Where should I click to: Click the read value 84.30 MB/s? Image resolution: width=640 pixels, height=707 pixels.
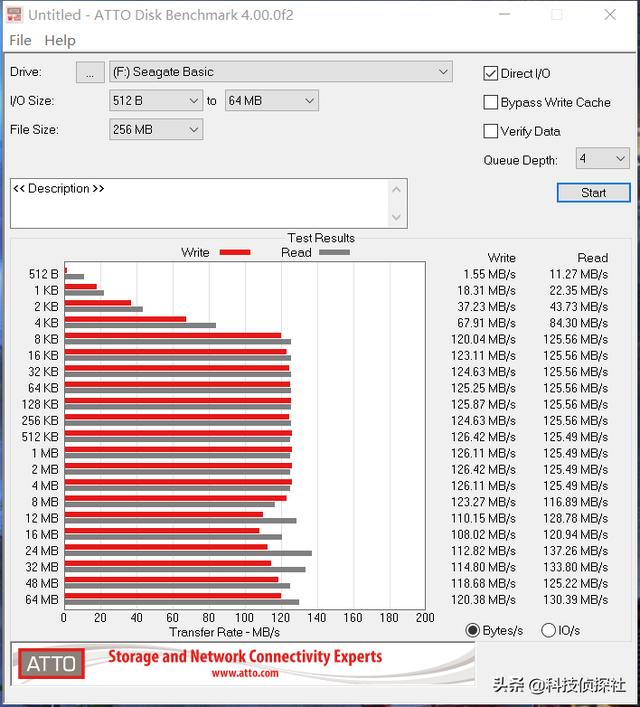[579, 323]
